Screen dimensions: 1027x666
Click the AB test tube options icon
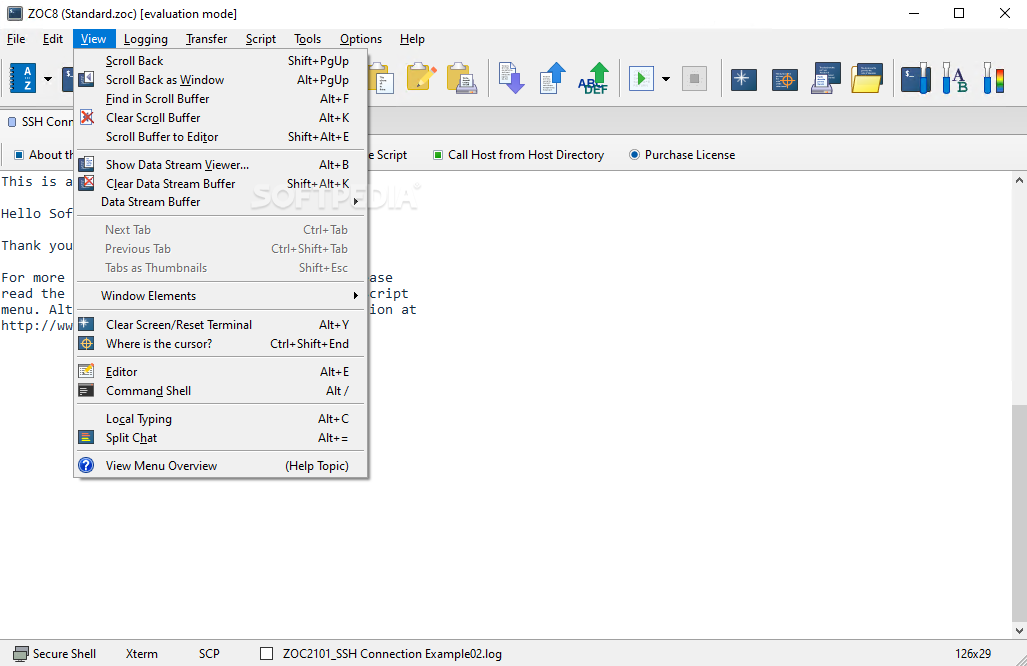954,79
